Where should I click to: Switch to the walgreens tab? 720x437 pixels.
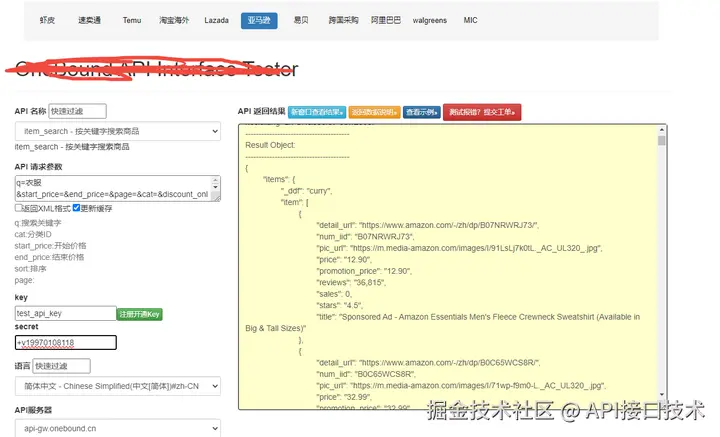point(429,20)
